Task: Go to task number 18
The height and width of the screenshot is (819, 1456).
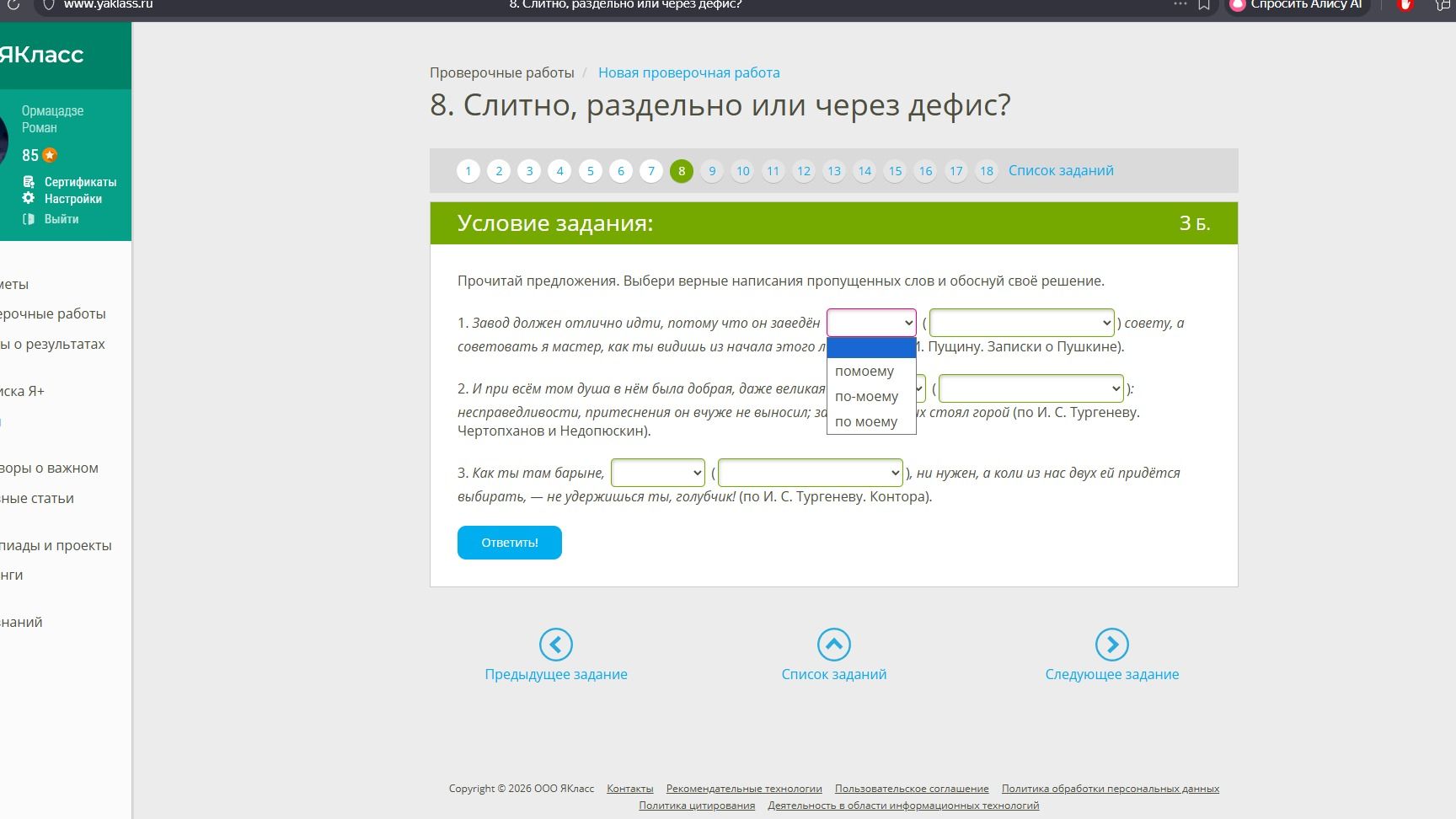Action: [987, 171]
